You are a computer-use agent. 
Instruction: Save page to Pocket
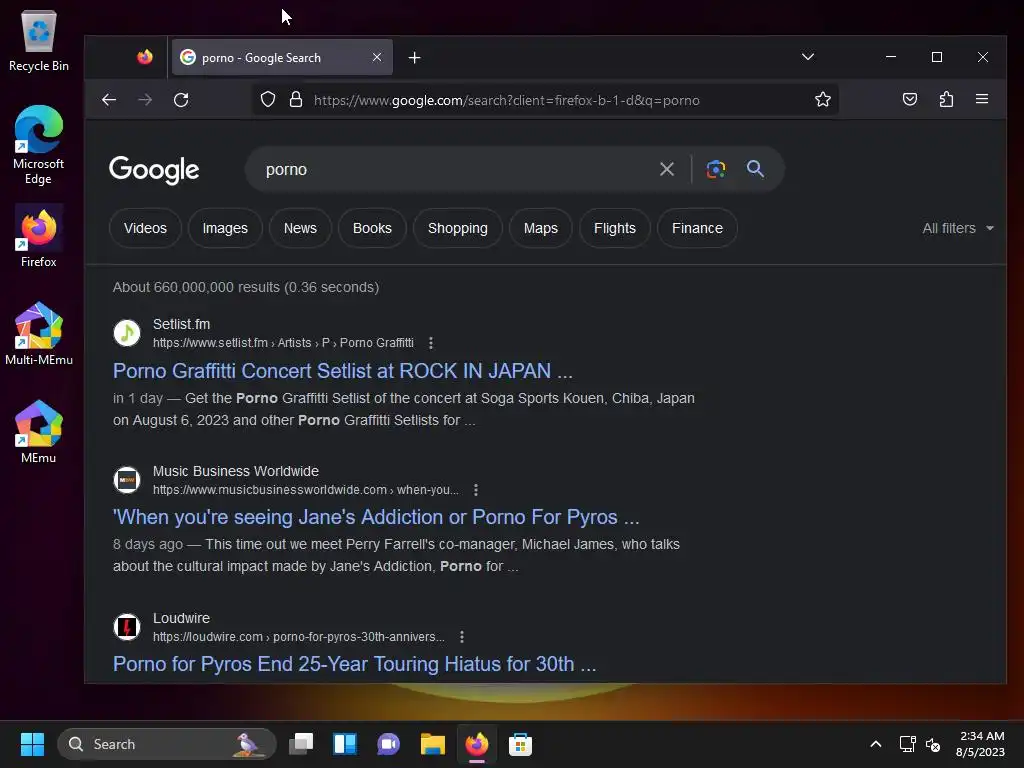click(910, 99)
